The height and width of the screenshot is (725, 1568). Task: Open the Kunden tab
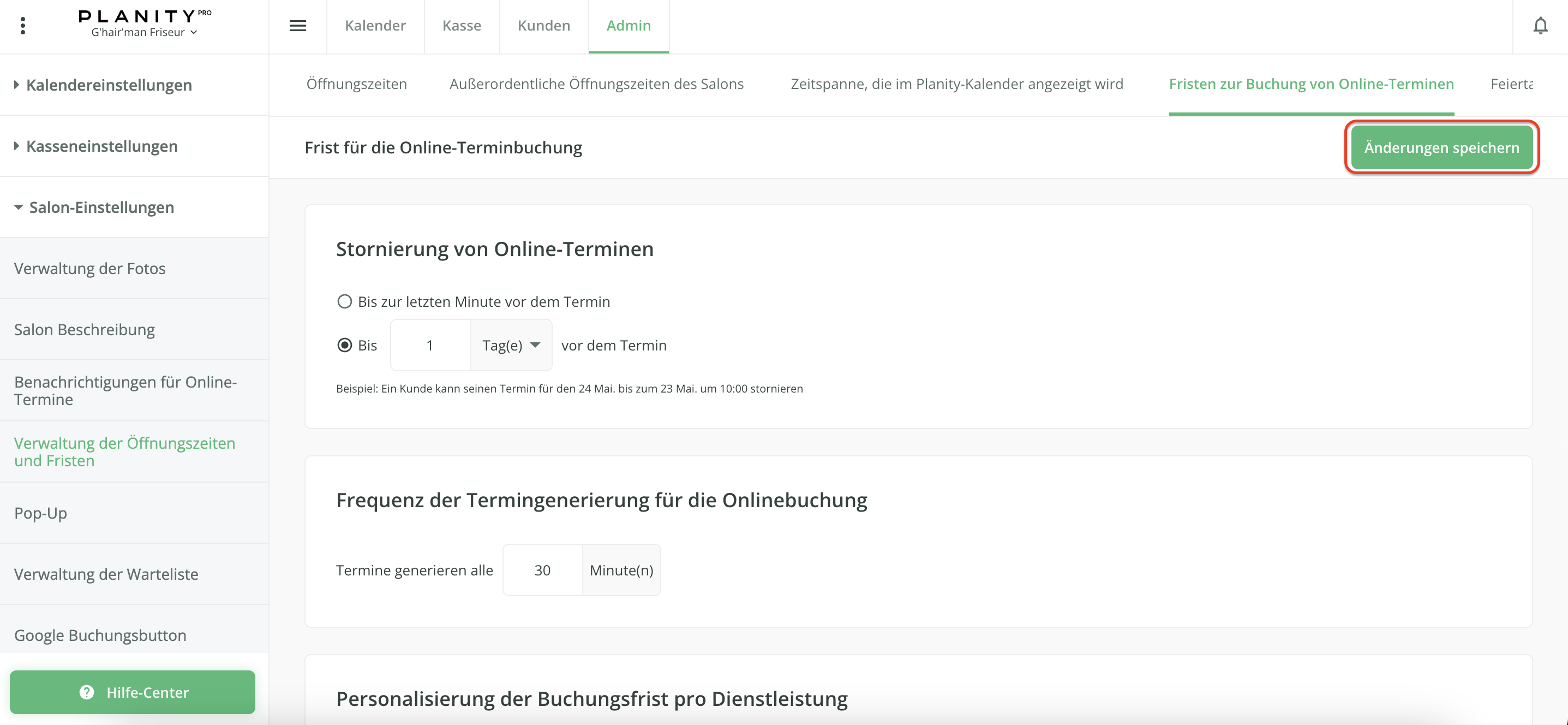tap(543, 26)
